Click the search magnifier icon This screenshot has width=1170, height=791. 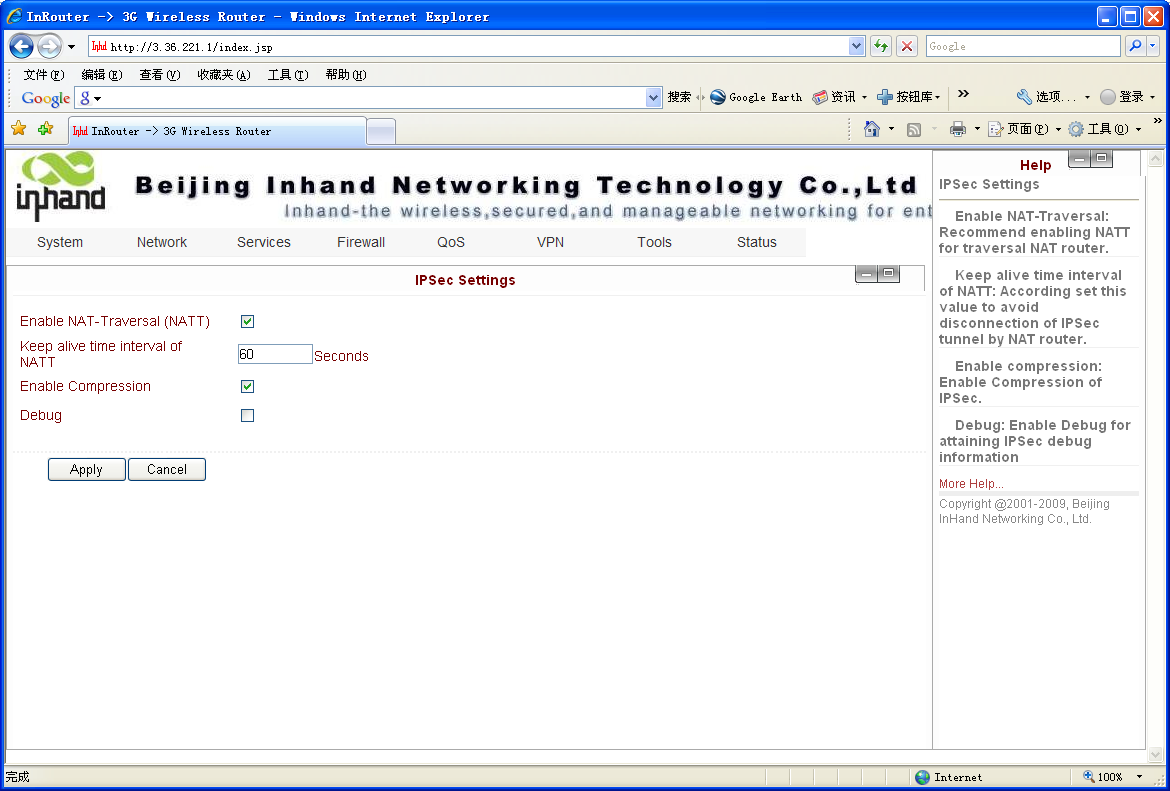(1135, 46)
